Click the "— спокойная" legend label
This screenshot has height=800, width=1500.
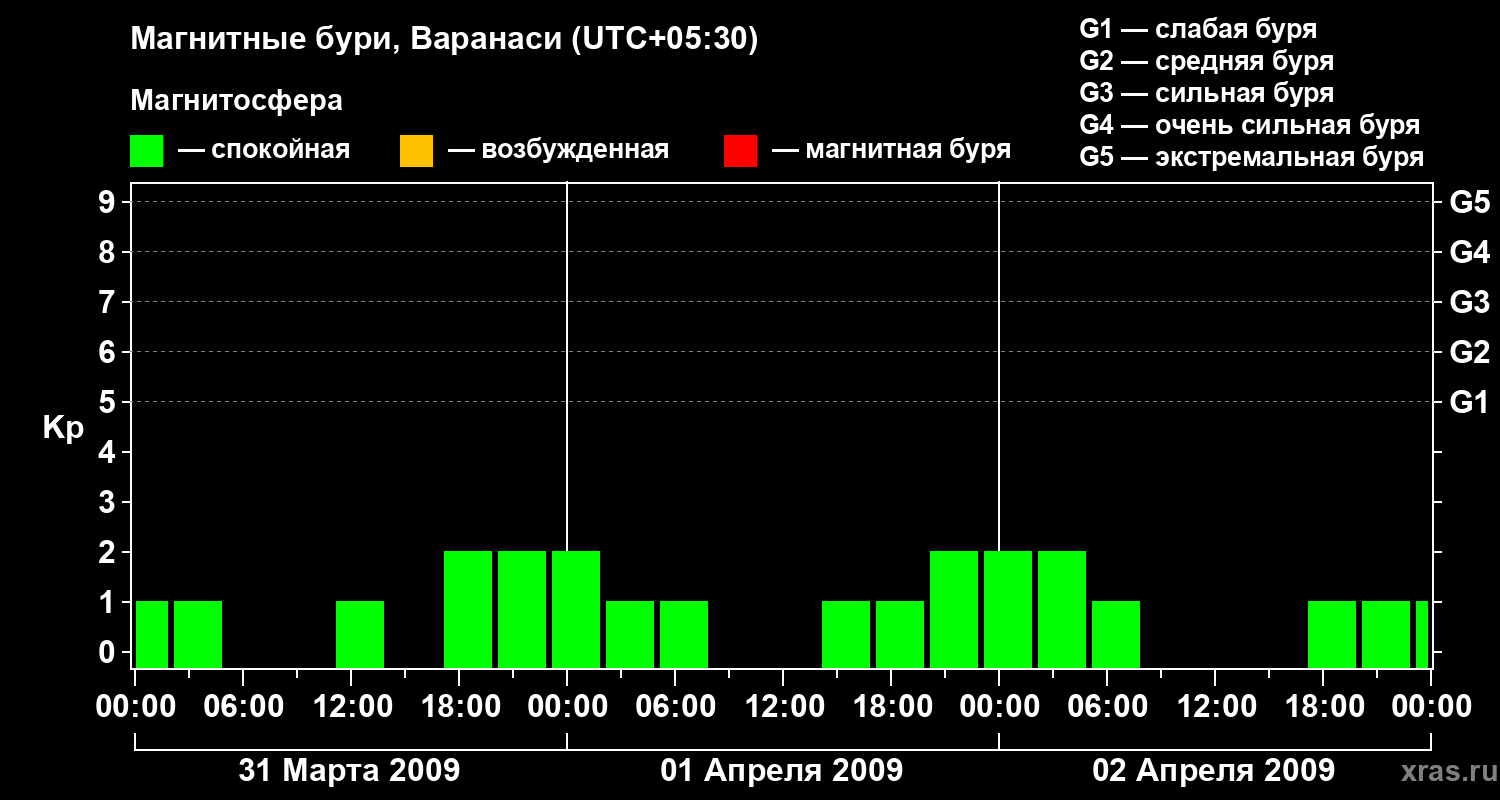pos(264,150)
